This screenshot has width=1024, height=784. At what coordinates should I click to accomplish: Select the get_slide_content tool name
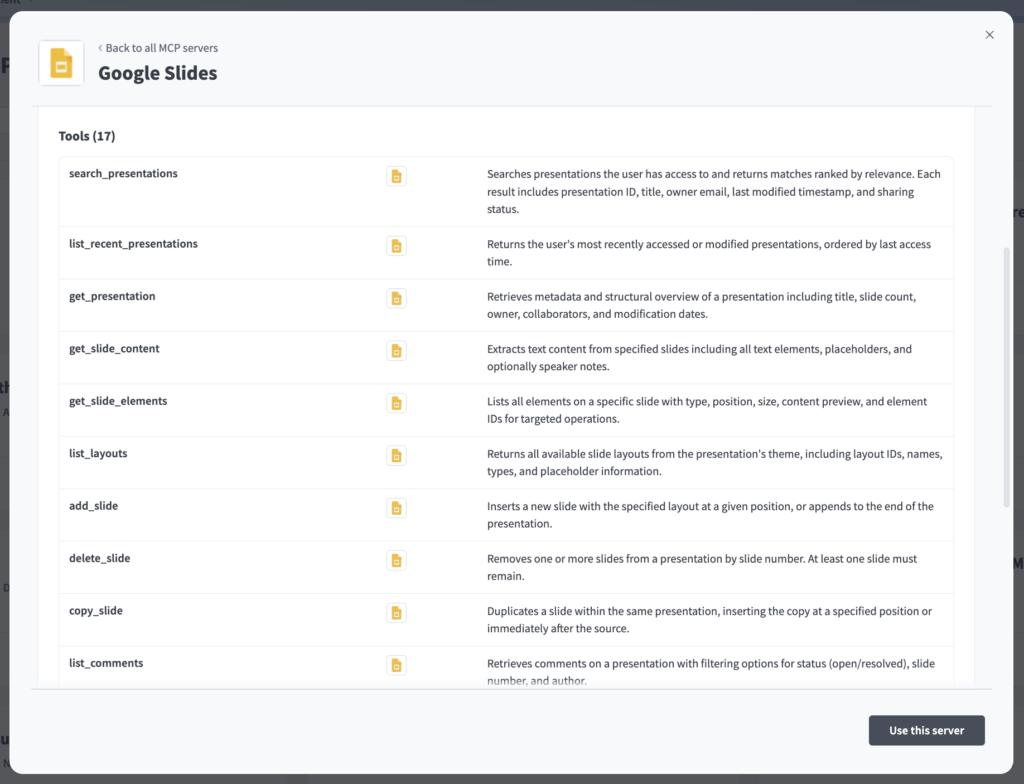tap(114, 348)
